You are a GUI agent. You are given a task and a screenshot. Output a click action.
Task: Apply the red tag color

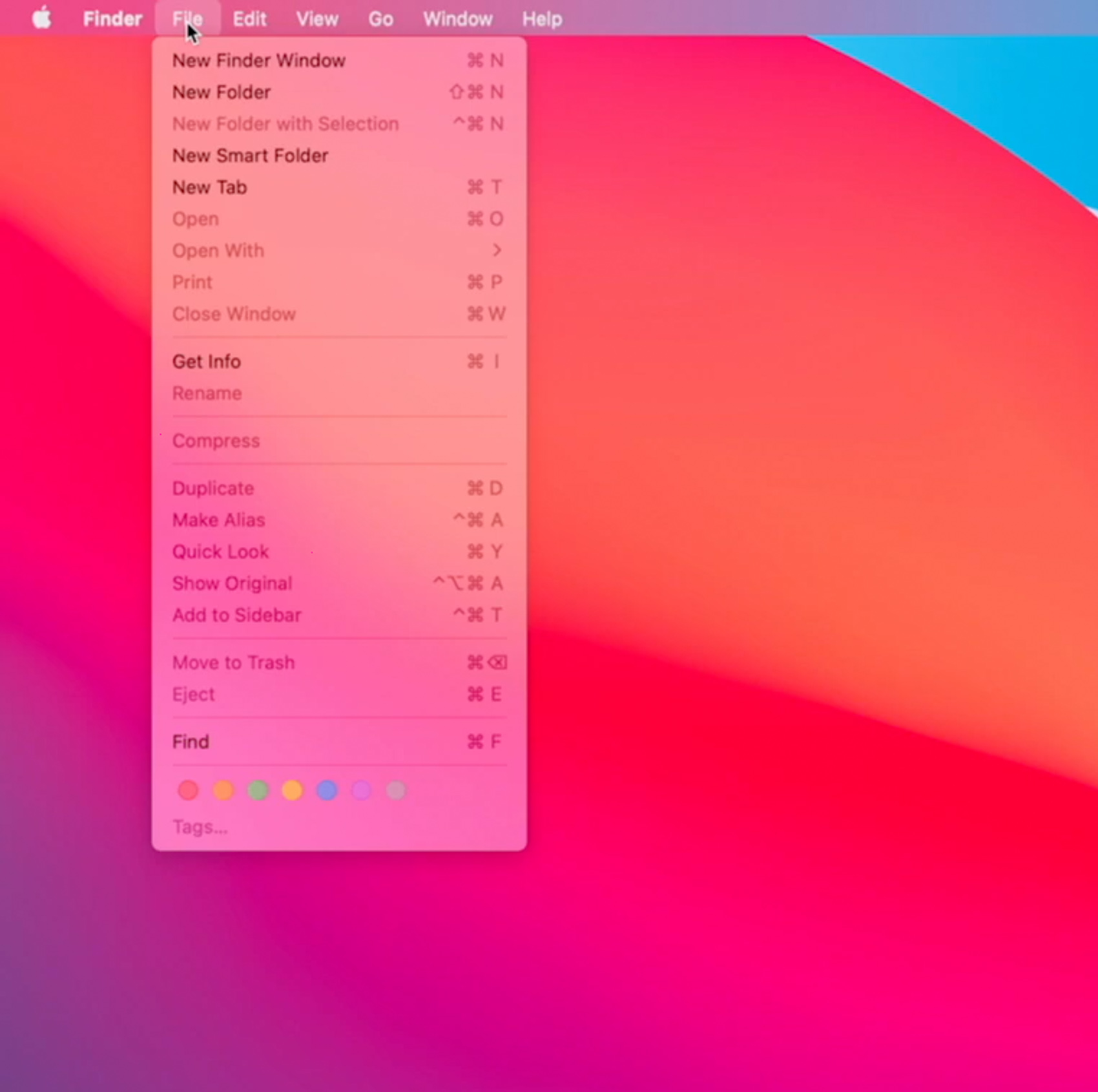point(189,790)
